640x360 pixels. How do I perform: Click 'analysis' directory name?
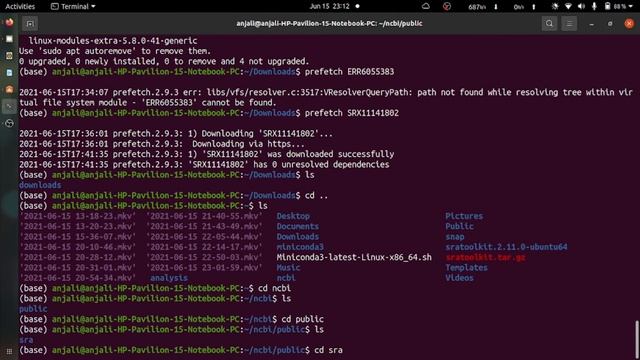pos(169,278)
